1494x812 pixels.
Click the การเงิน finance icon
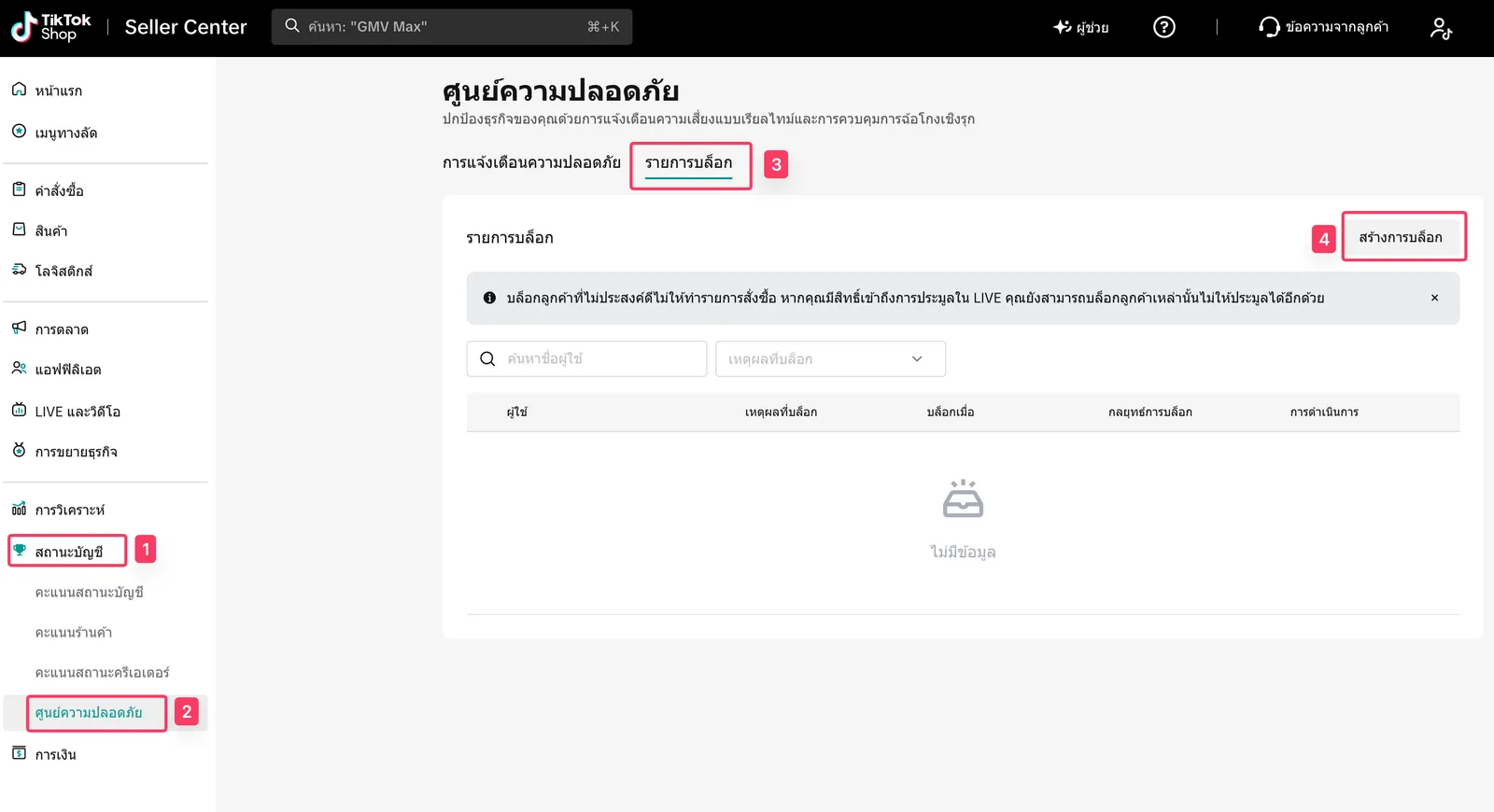pyautogui.click(x=19, y=753)
